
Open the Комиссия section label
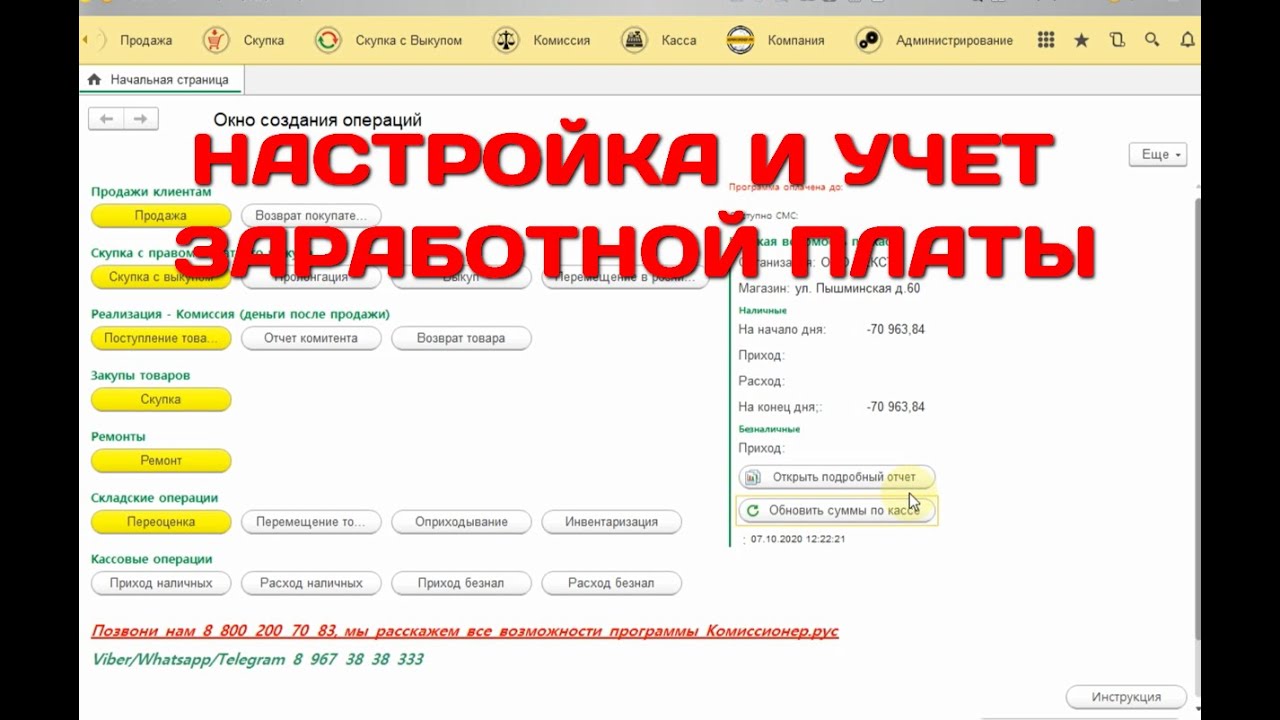click(x=562, y=41)
